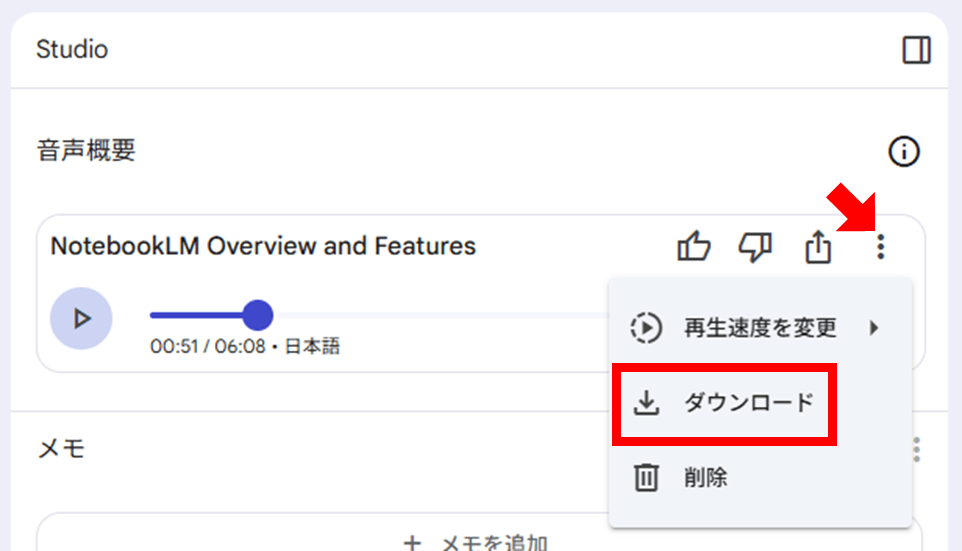Share the NotebookLM audio overview
This screenshot has height=551, width=962.
(x=818, y=247)
